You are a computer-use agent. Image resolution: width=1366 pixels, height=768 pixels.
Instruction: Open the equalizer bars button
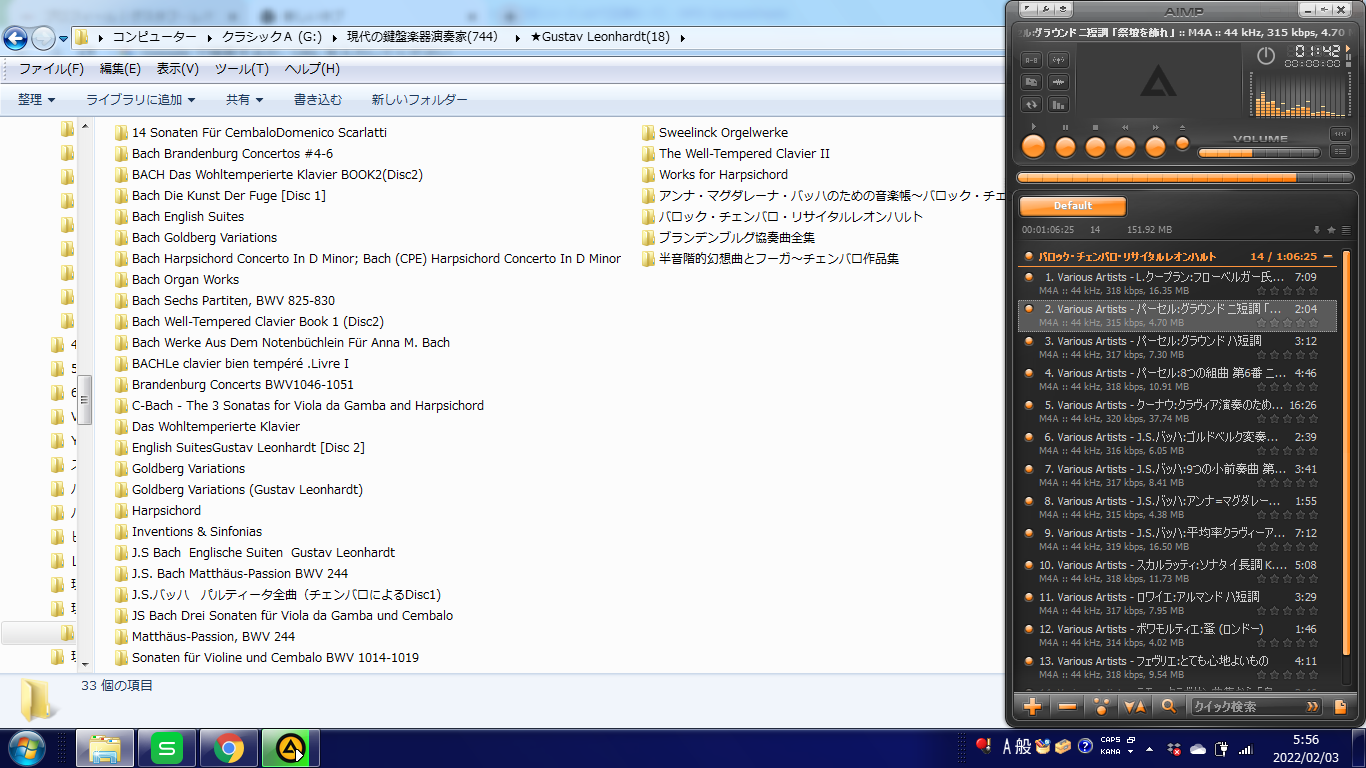click(x=1058, y=104)
